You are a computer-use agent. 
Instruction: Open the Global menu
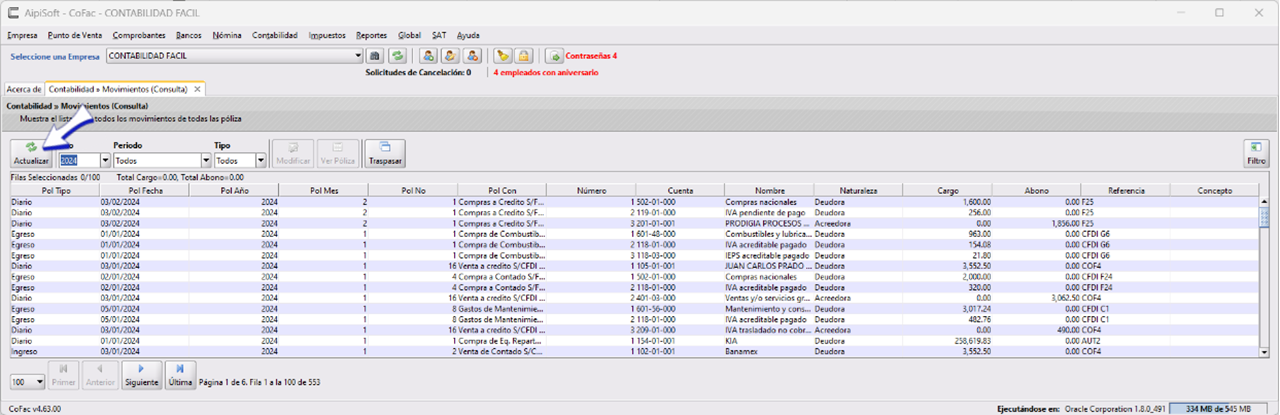coord(409,35)
